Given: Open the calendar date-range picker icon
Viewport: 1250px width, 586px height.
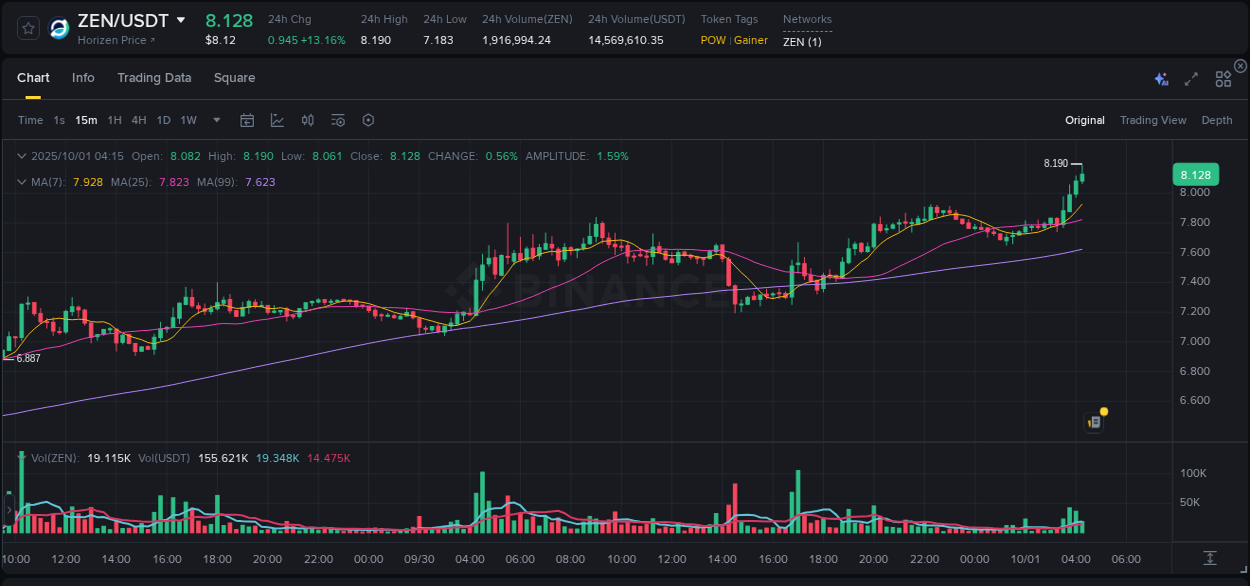Looking at the screenshot, I should pyautogui.click(x=247, y=119).
